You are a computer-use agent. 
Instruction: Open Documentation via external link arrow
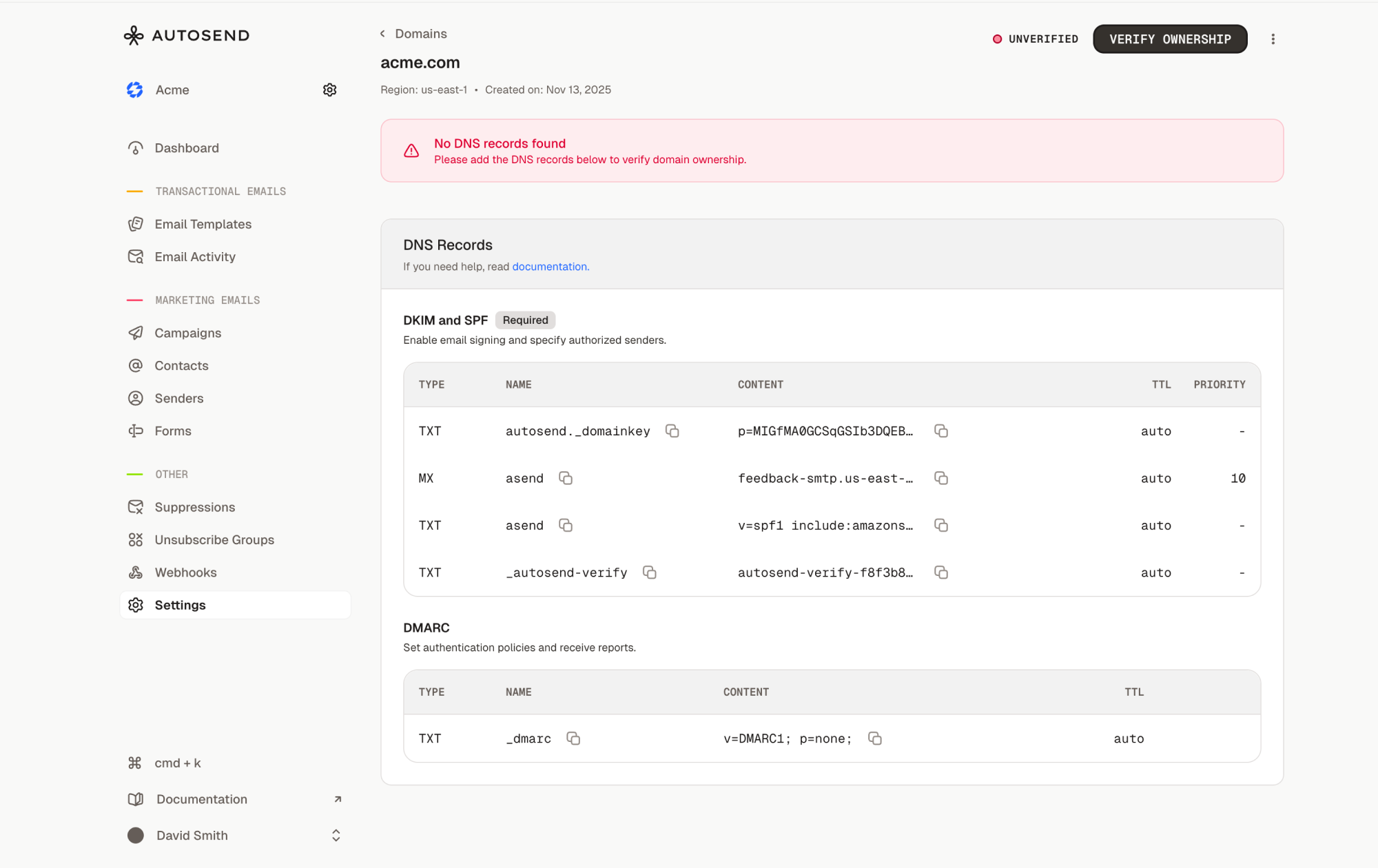tap(337, 798)
